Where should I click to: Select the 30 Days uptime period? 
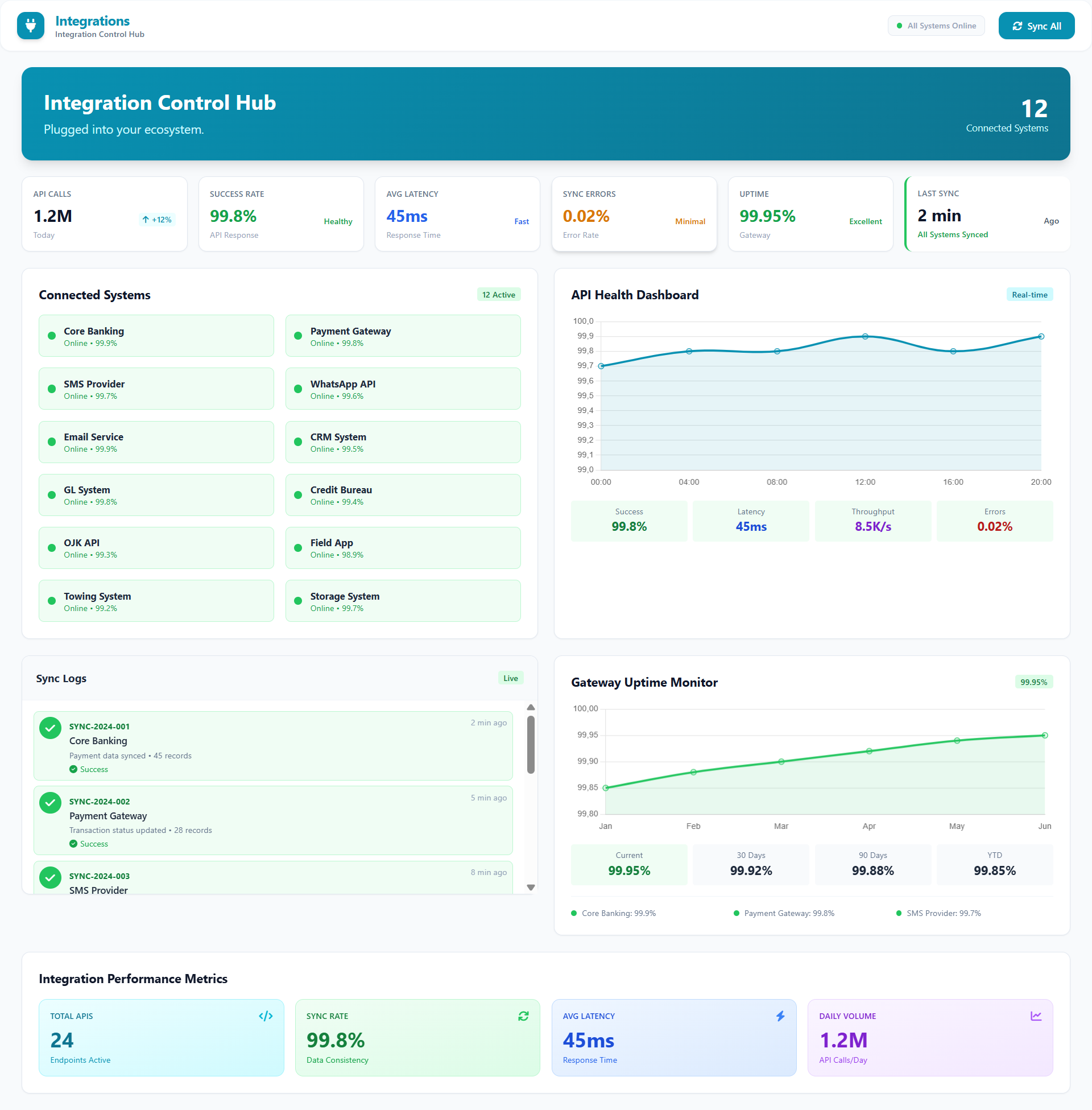point(751,864)
